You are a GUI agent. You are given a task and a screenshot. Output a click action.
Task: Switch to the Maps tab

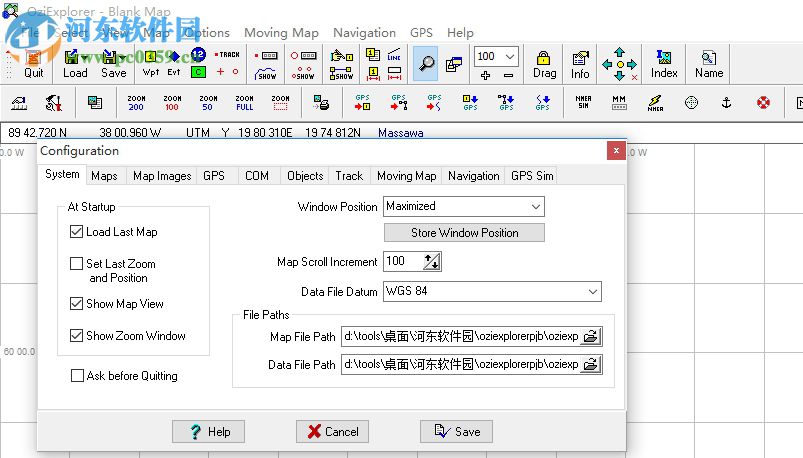coord(104,176)
